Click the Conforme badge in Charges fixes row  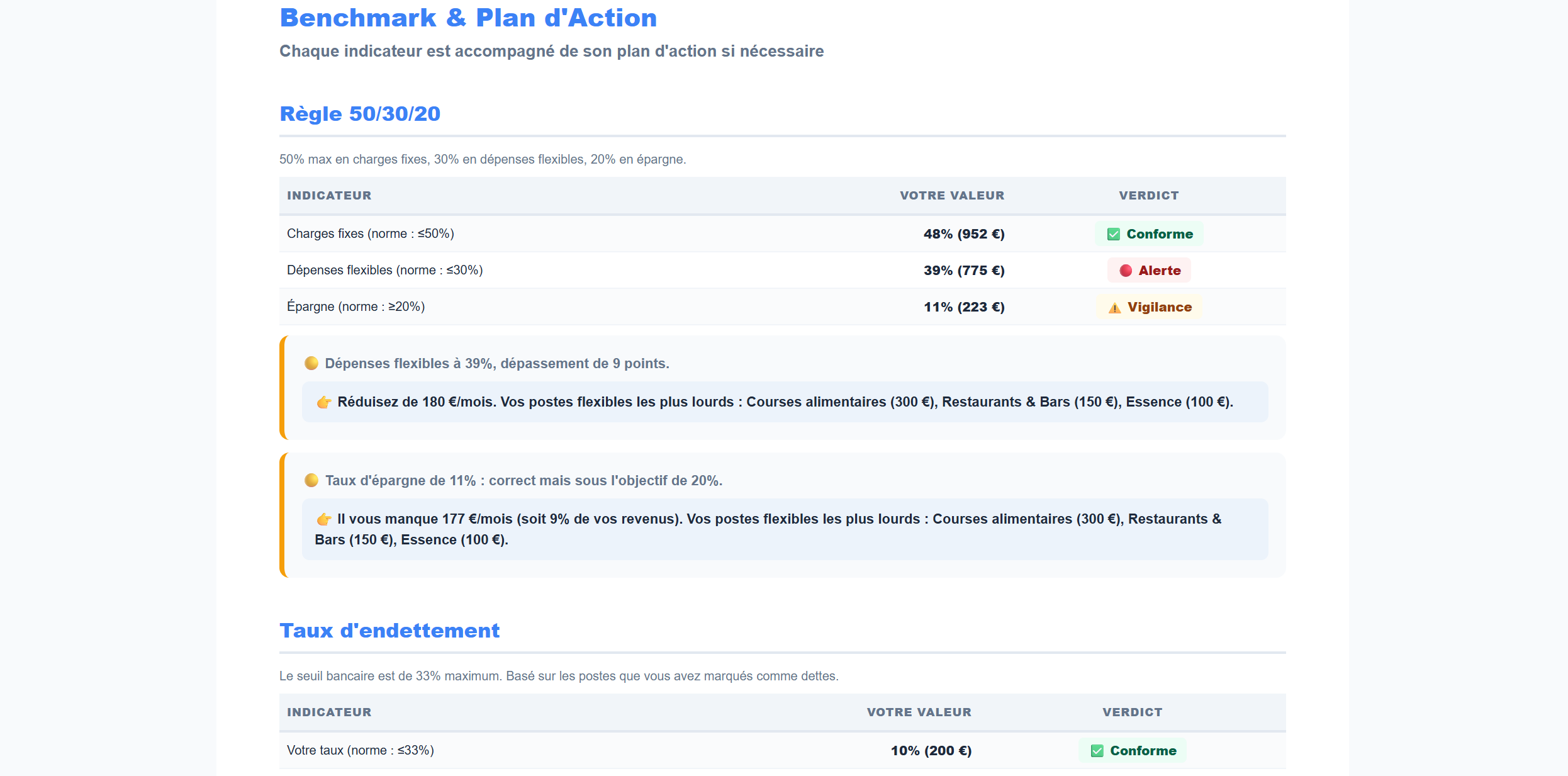point(1149,234)
